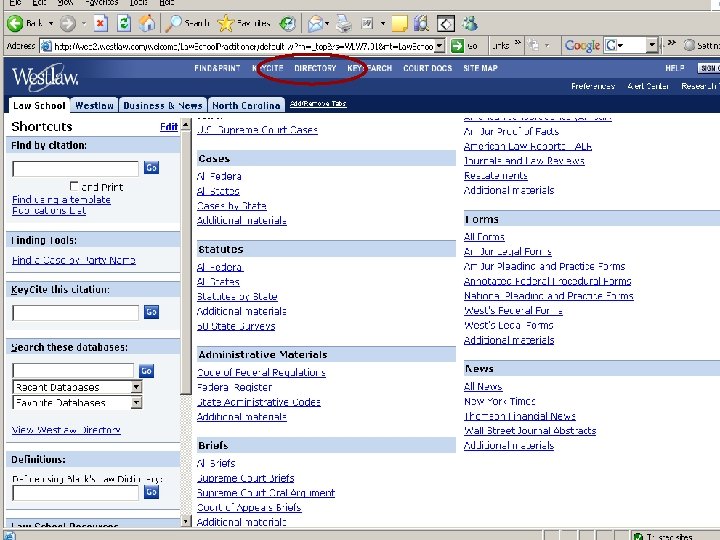Screen dimensions: 720x540
Task: Click the Westlaw logo
Action: [45, 77]
